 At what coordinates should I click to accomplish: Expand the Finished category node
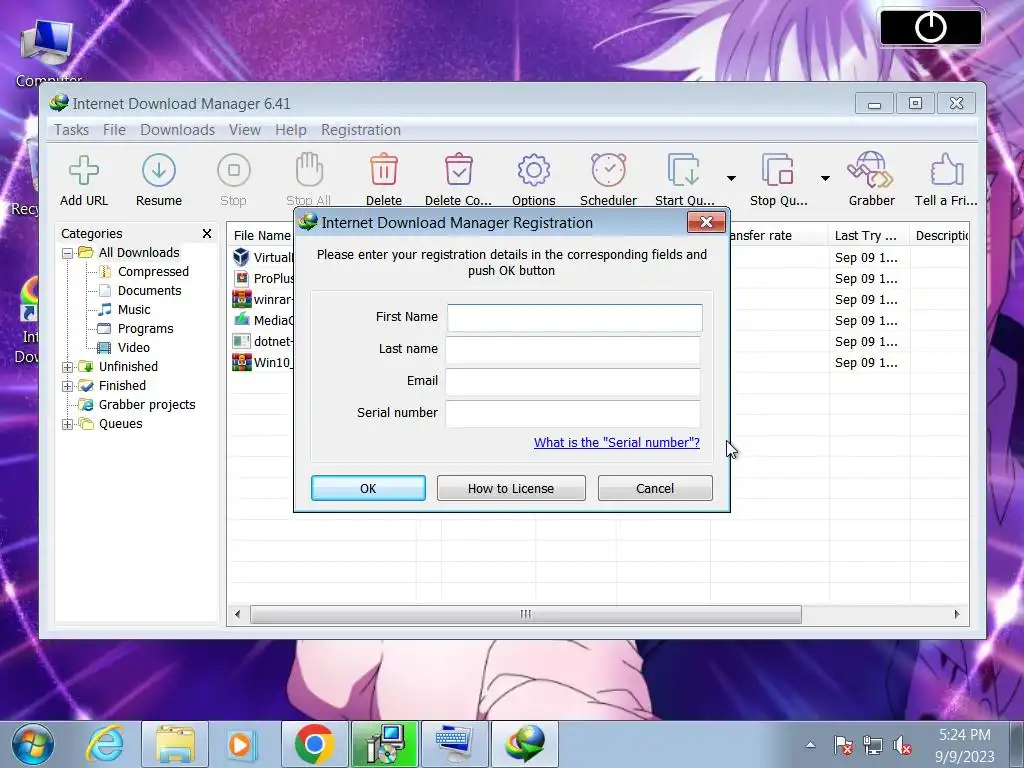pyautogui.click(x=67, y=386)
